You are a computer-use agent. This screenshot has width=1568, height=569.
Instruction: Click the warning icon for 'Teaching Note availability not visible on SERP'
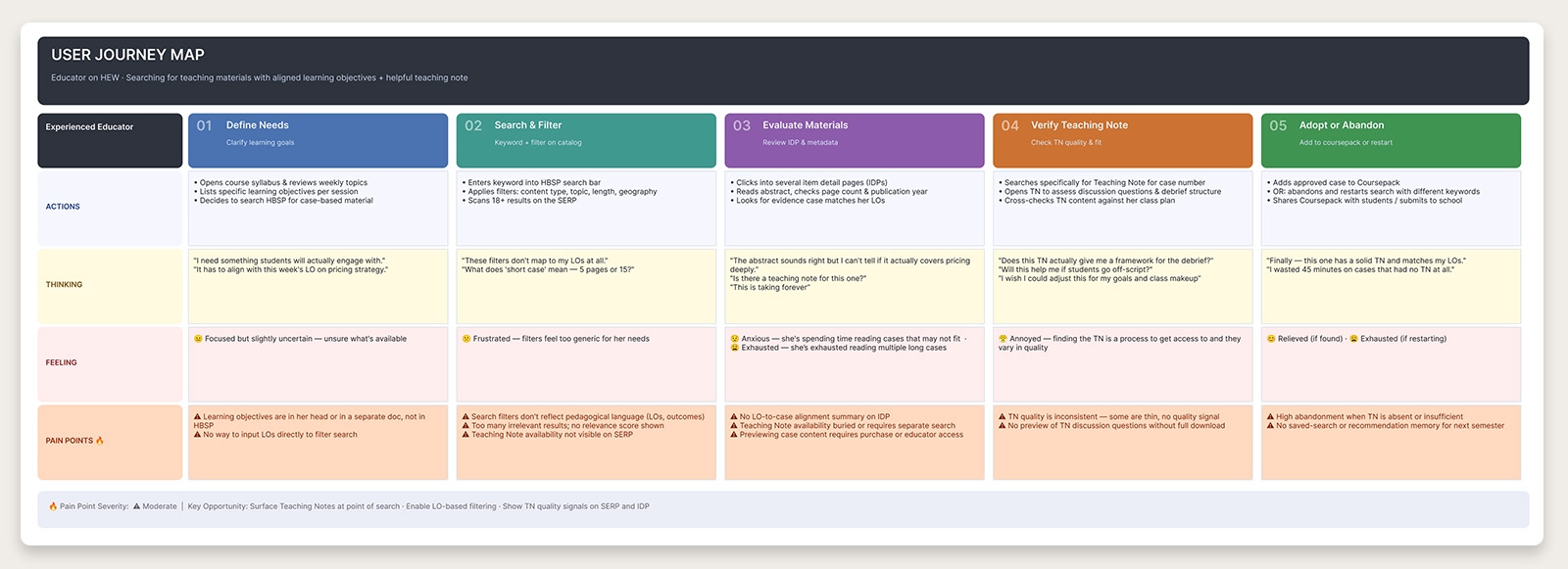[x=465, y=435]
